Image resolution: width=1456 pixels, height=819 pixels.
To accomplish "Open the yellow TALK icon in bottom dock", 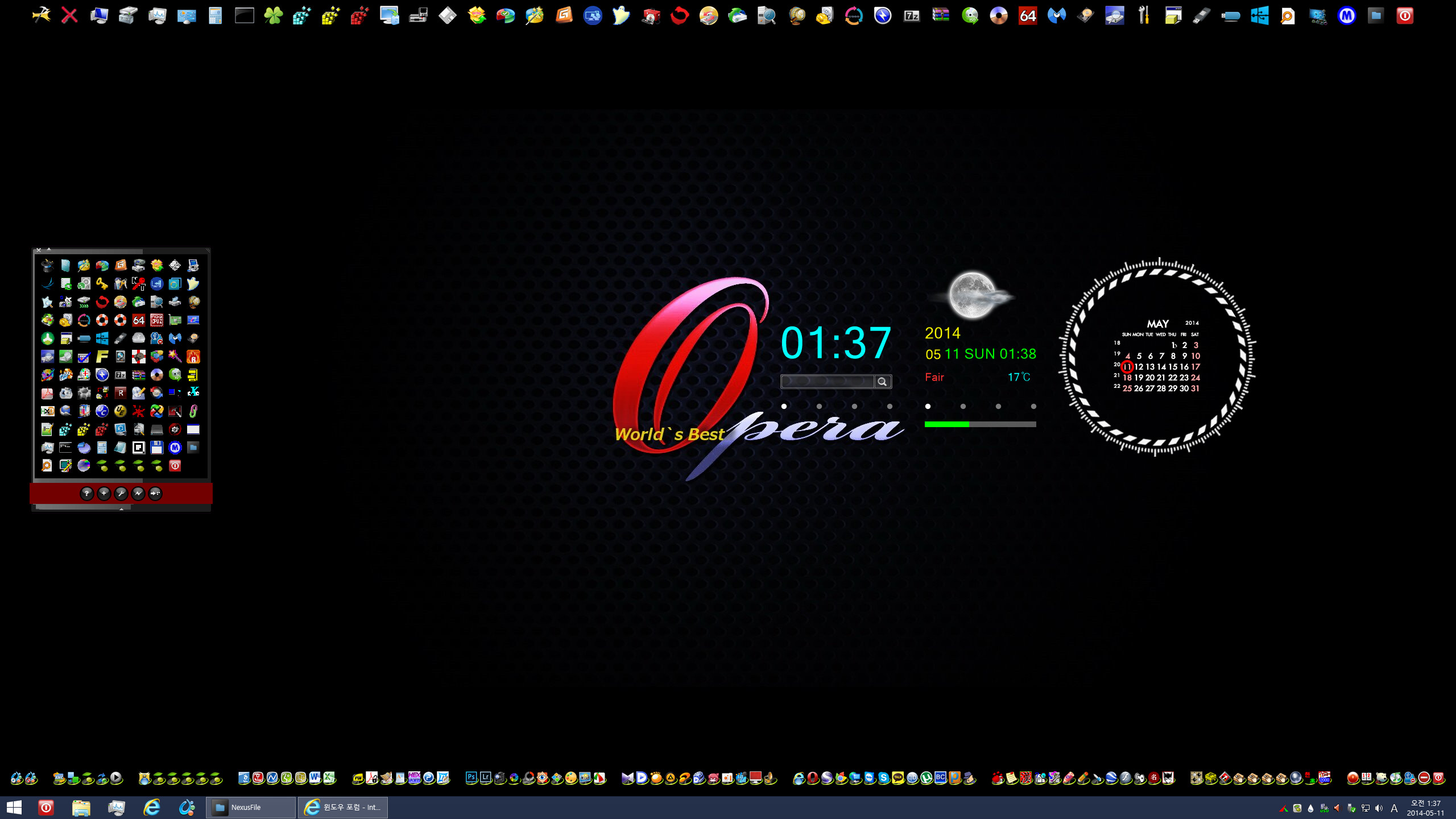I will coord(897,777).
